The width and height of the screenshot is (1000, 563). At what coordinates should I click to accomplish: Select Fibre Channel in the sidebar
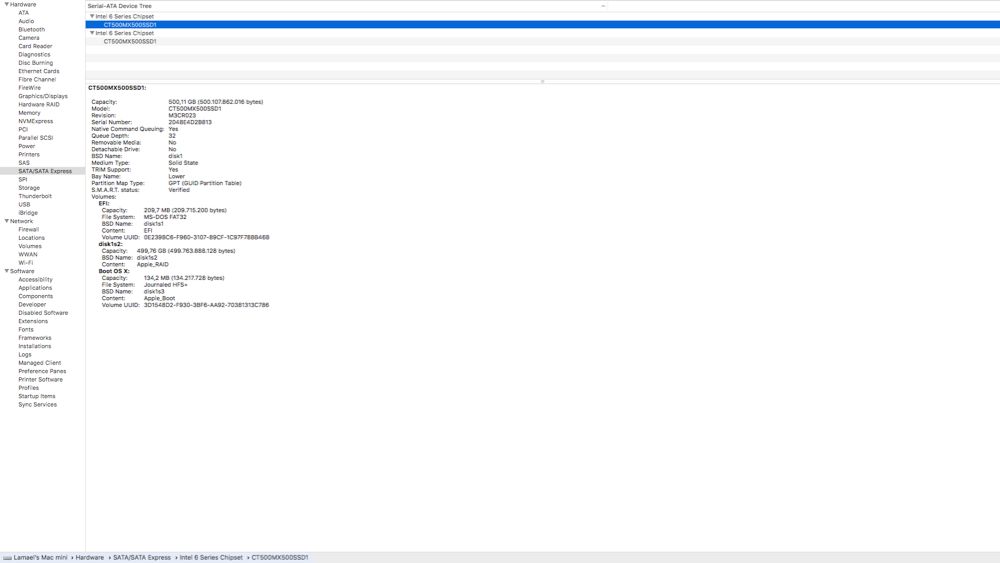pos(37,79)
